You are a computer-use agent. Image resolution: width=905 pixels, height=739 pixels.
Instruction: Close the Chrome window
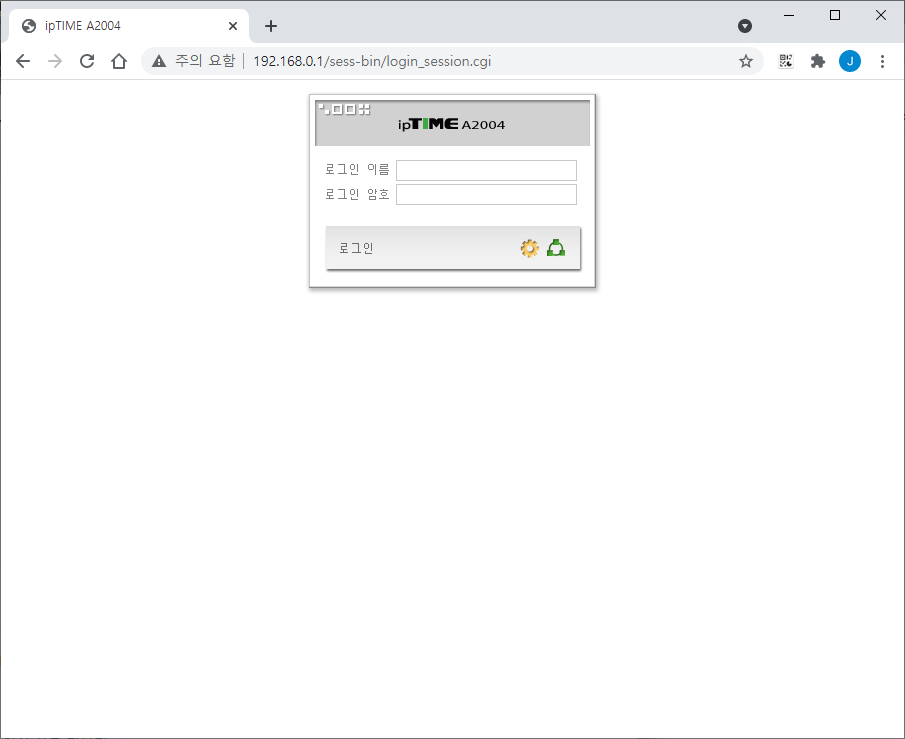tap(881, 15)
